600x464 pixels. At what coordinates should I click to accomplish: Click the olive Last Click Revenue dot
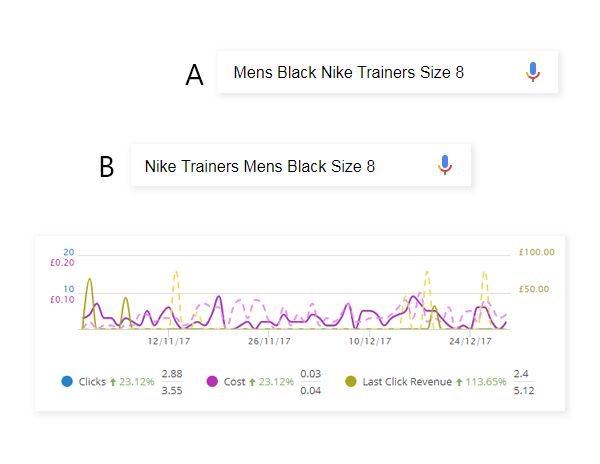pos(351,381)
